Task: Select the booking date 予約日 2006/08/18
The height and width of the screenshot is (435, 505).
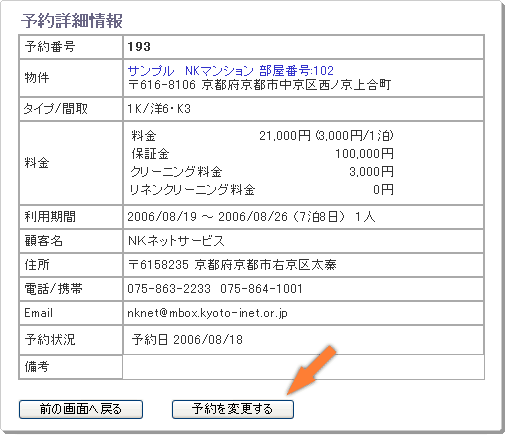Action: [187, 340]
